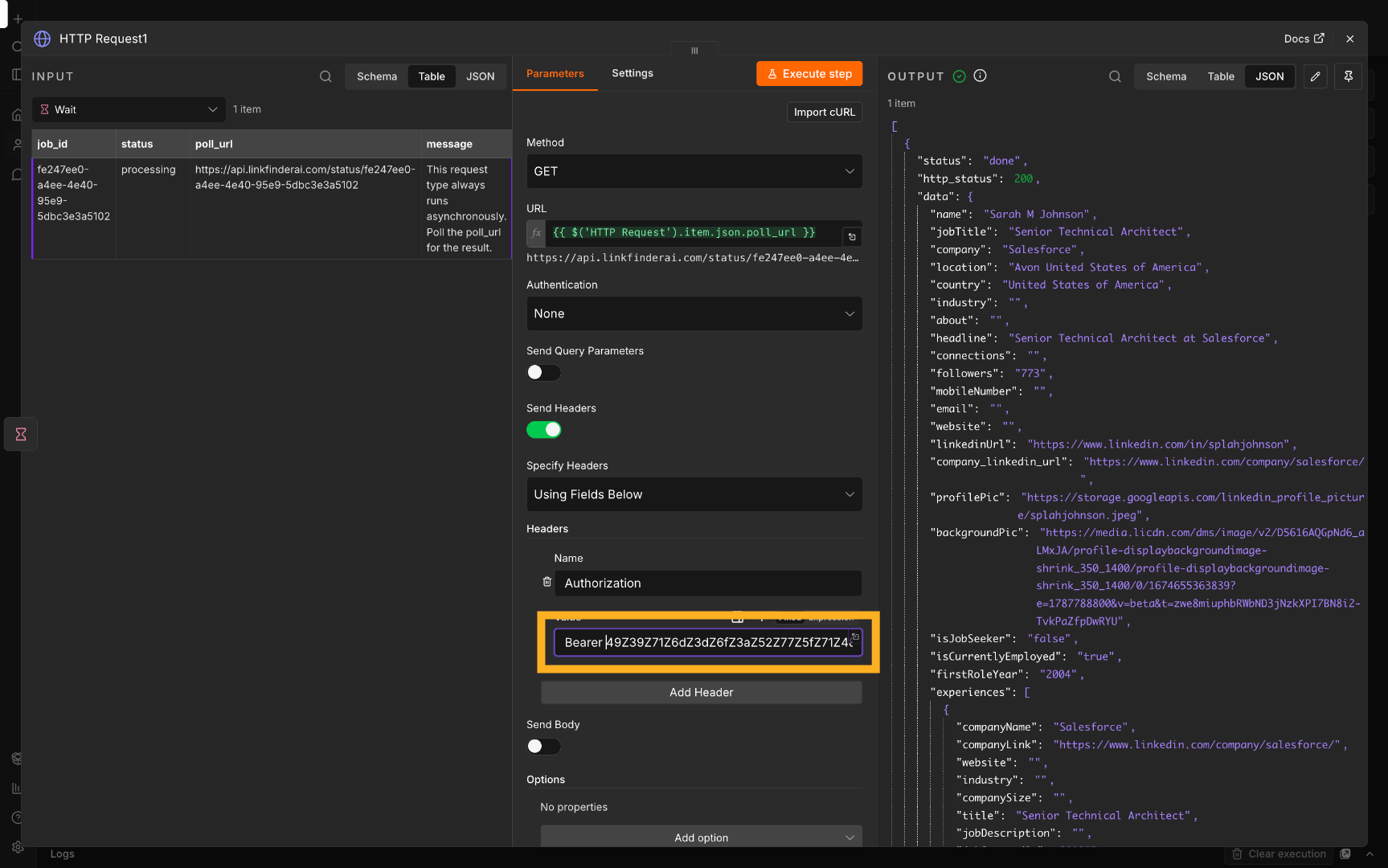Viewport: 1388px width, 868px height.
Task: Click the http_status 200 value
Action: (1023, 178)
